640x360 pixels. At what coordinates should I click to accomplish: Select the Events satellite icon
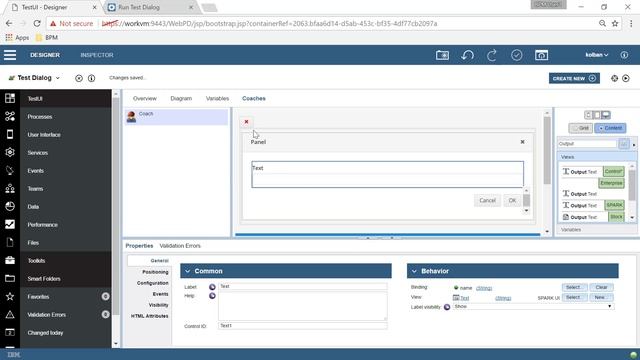point(10,170)
